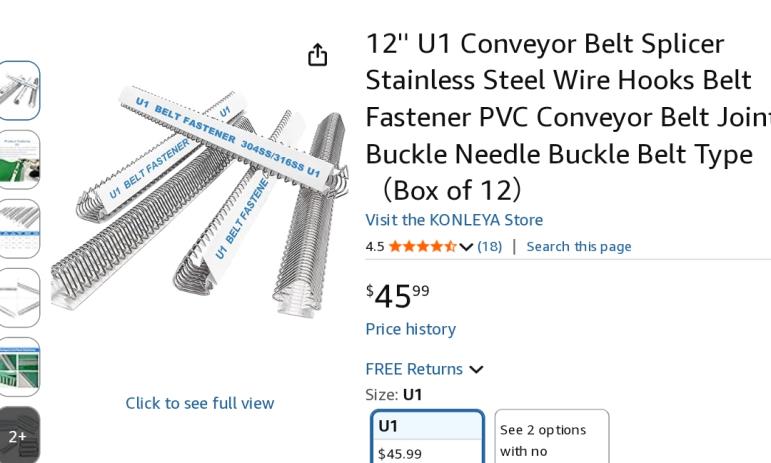This screenshot has height=463, width=771.
Task: Click Search this page link
Action: pos(578,246)
